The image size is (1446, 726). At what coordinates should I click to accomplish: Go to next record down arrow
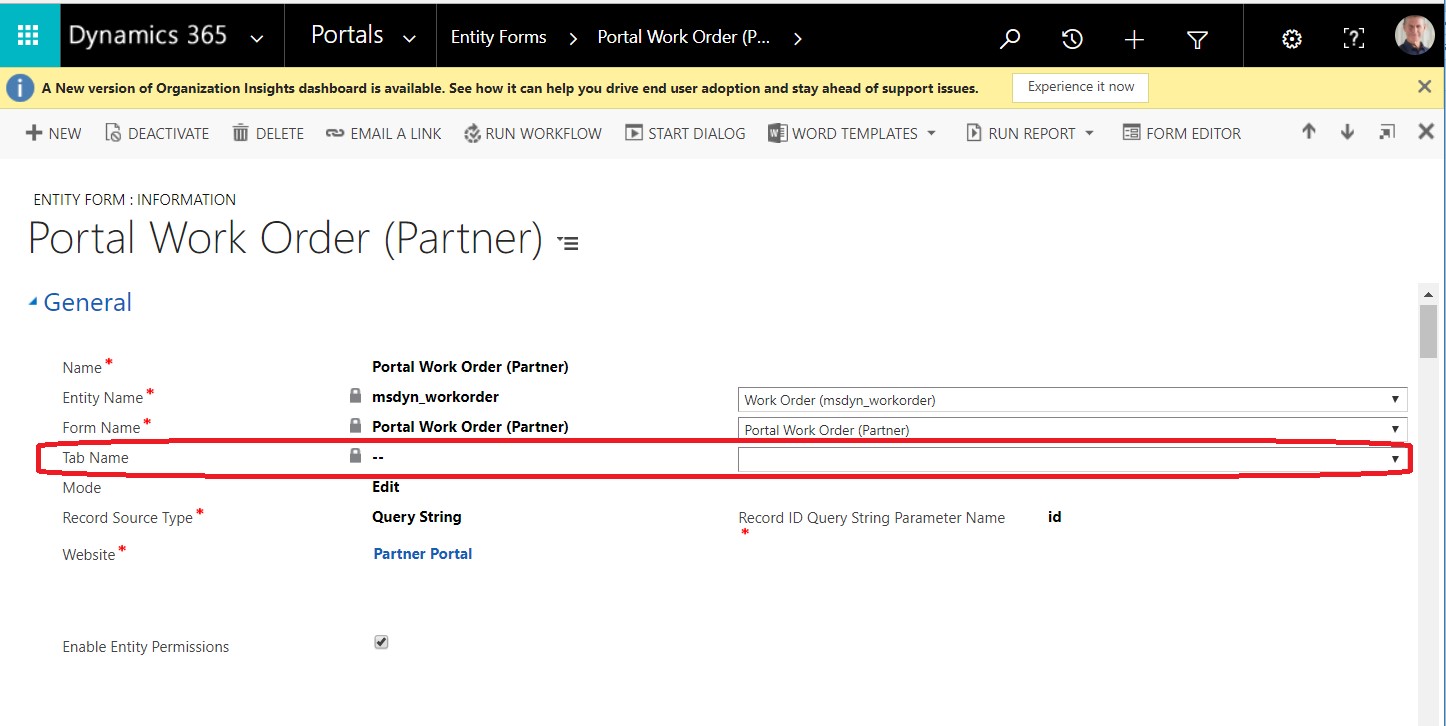[1347, 132]
